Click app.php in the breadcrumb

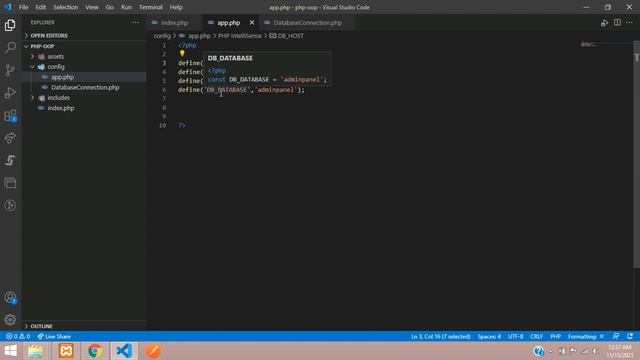[199, 36]
